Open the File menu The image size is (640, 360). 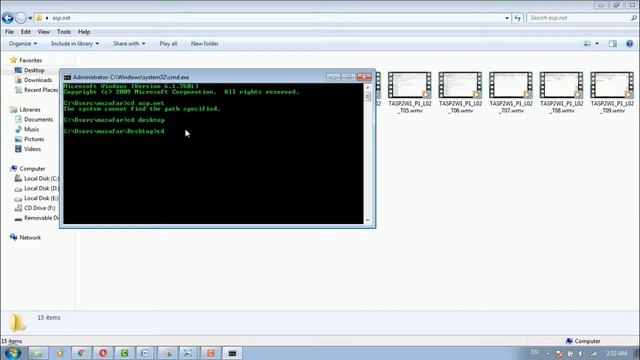tap(9, 32)
